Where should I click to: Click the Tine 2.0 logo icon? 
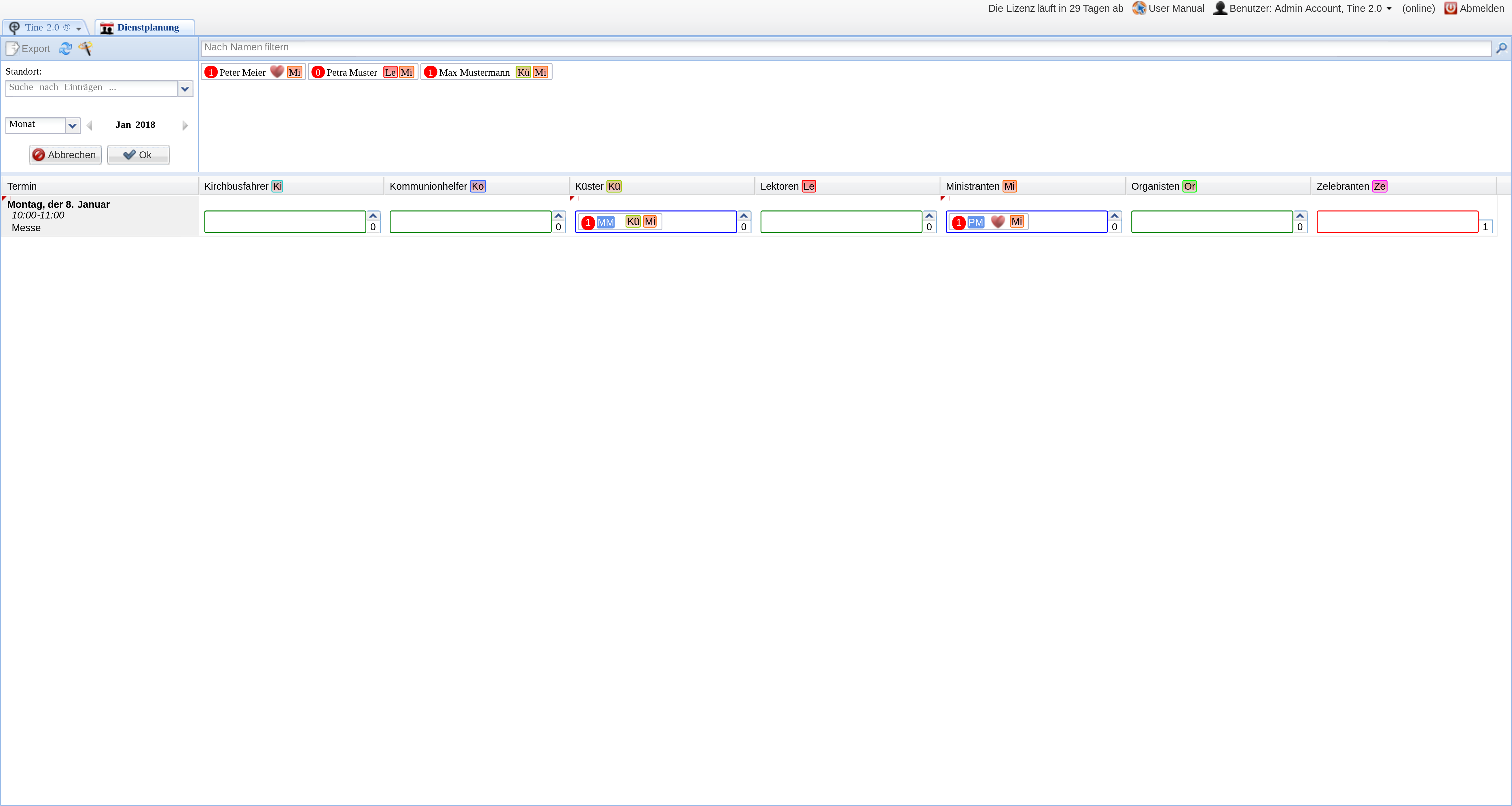tap(15, 28)
